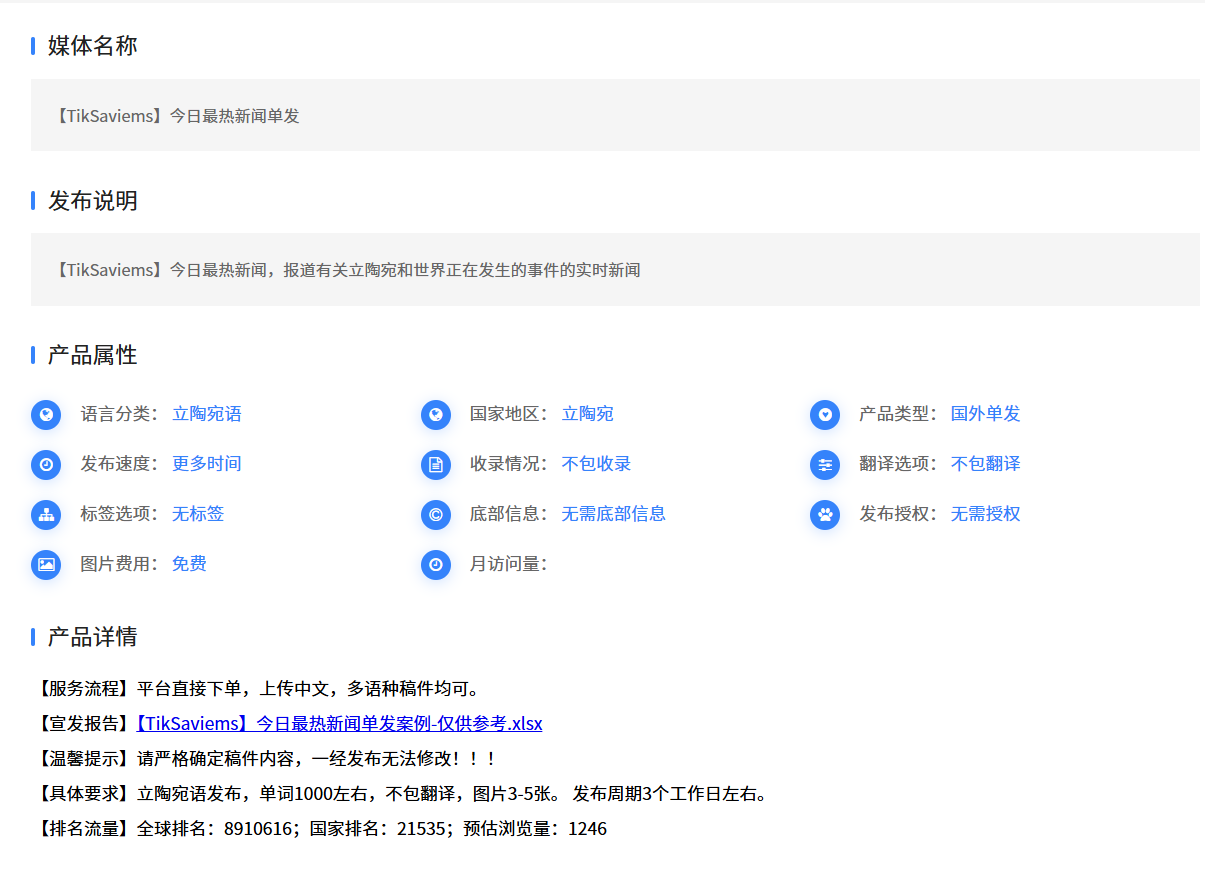1205x872 pixels.
Task: Click the clock icon beside 月访问量
Action: pyautogui.click(x=435, y=564)
